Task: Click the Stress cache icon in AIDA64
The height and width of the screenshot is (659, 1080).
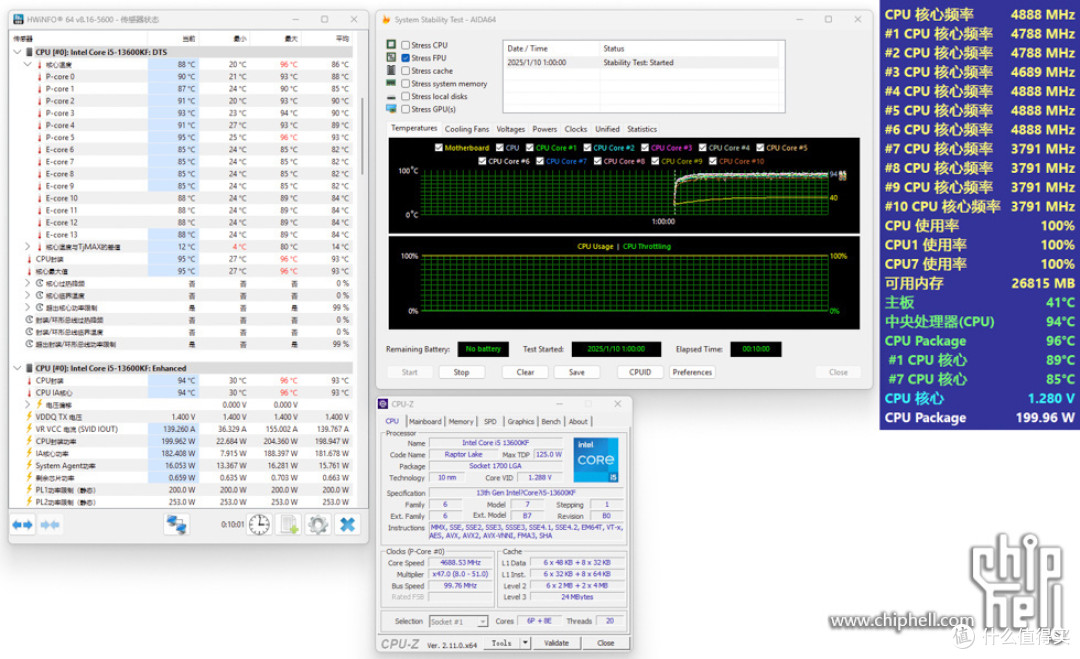Action: coord(391,70)
